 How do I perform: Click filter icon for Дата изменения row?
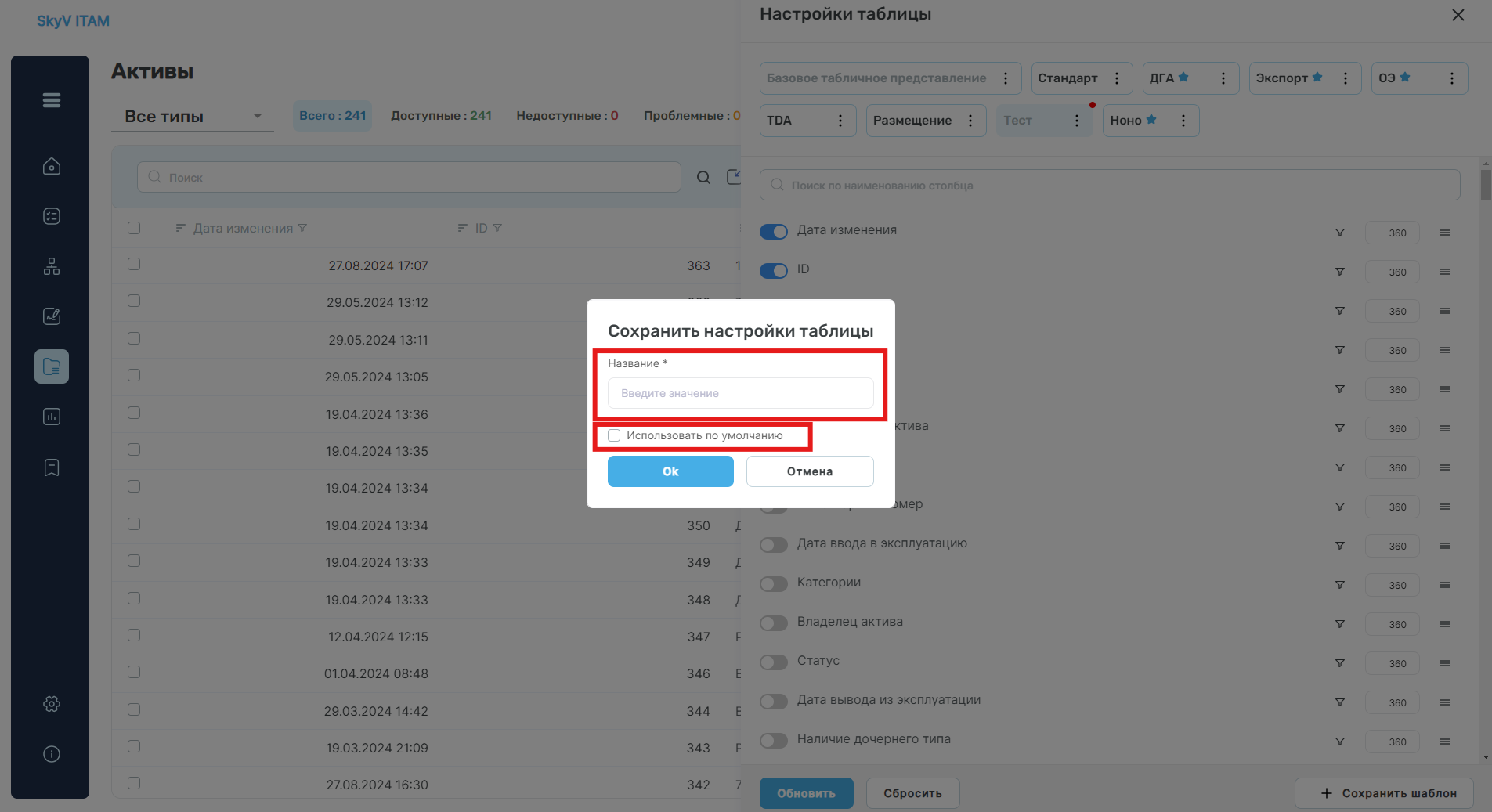tap(1340, 233)
